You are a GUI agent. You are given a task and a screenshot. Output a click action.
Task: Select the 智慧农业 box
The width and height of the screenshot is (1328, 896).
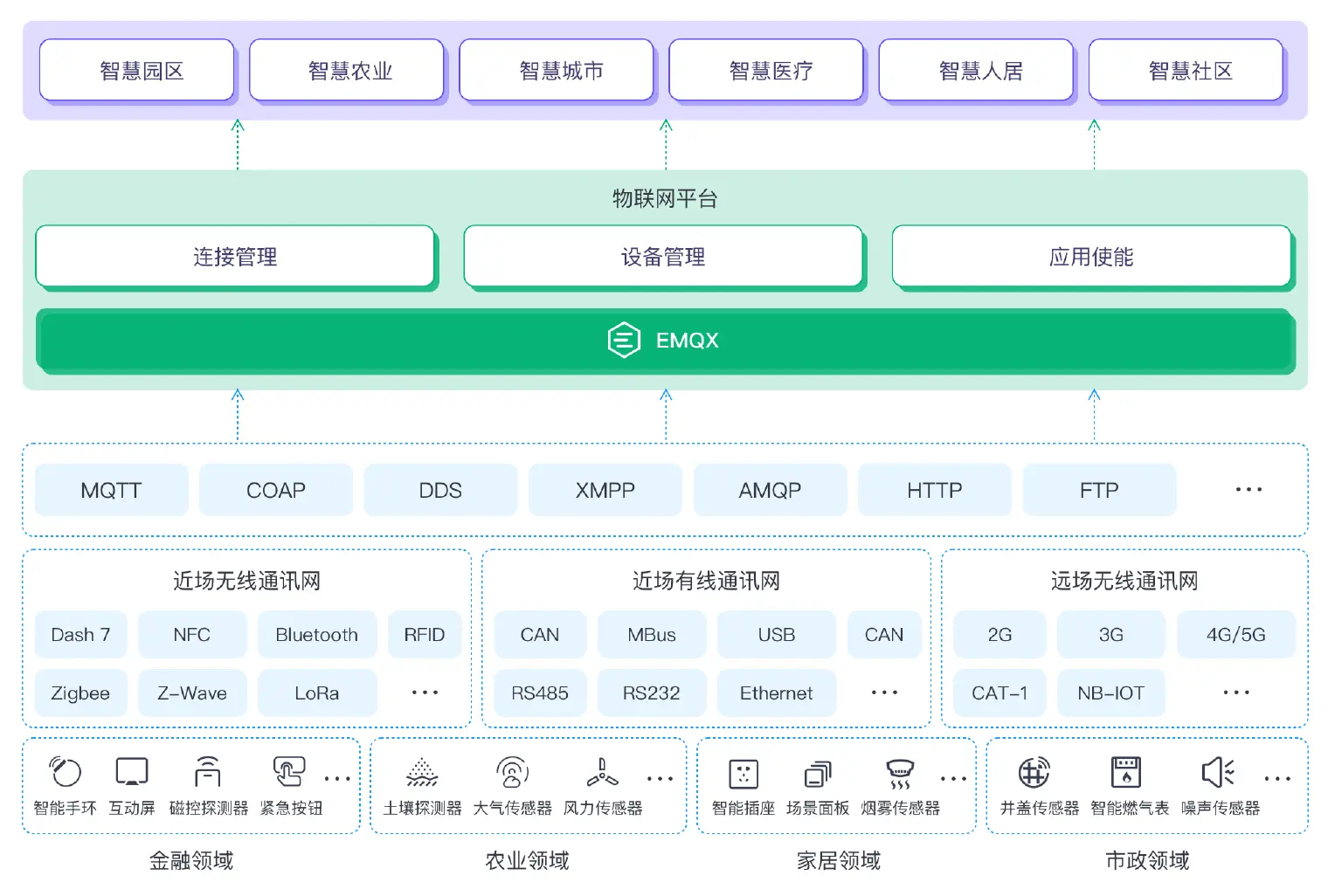point(347,71)
